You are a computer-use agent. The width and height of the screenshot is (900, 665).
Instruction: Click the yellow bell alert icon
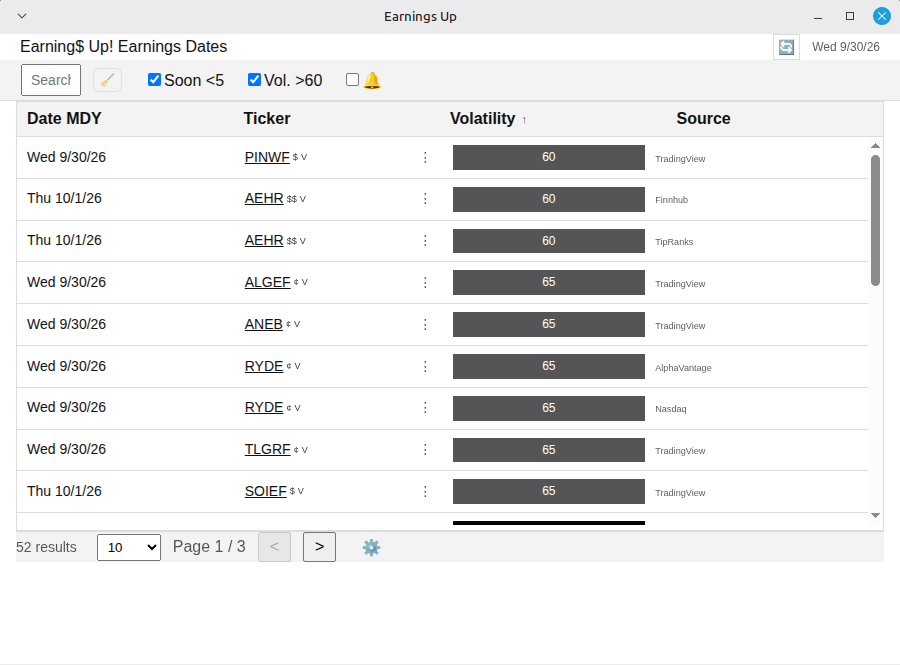372,80
